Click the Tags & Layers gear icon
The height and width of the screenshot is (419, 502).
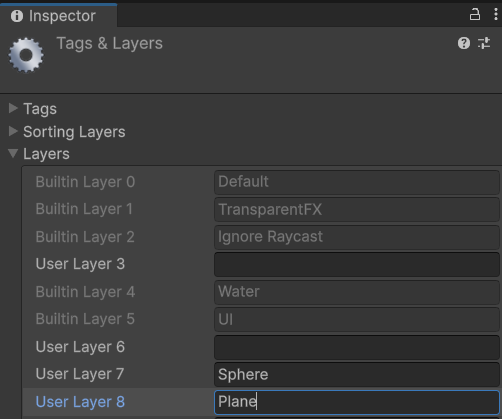point(26,55)
